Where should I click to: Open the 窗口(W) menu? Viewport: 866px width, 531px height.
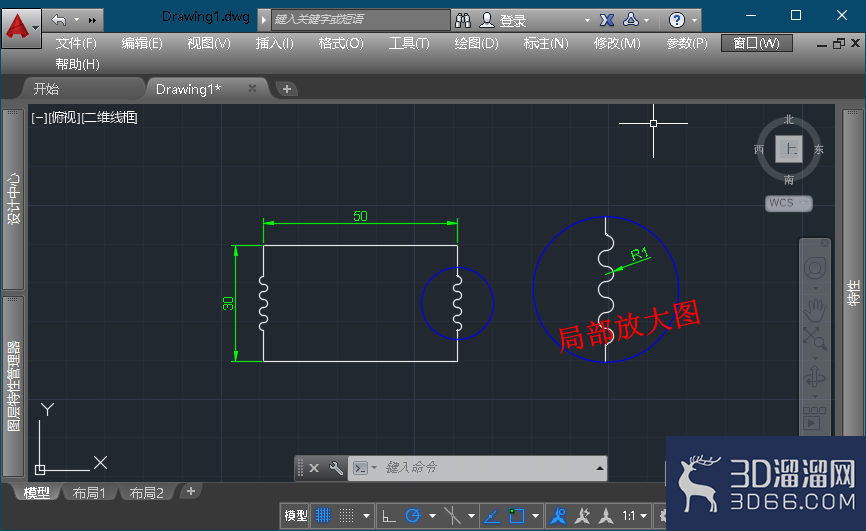pyautogui.click(x=757, y=43)
